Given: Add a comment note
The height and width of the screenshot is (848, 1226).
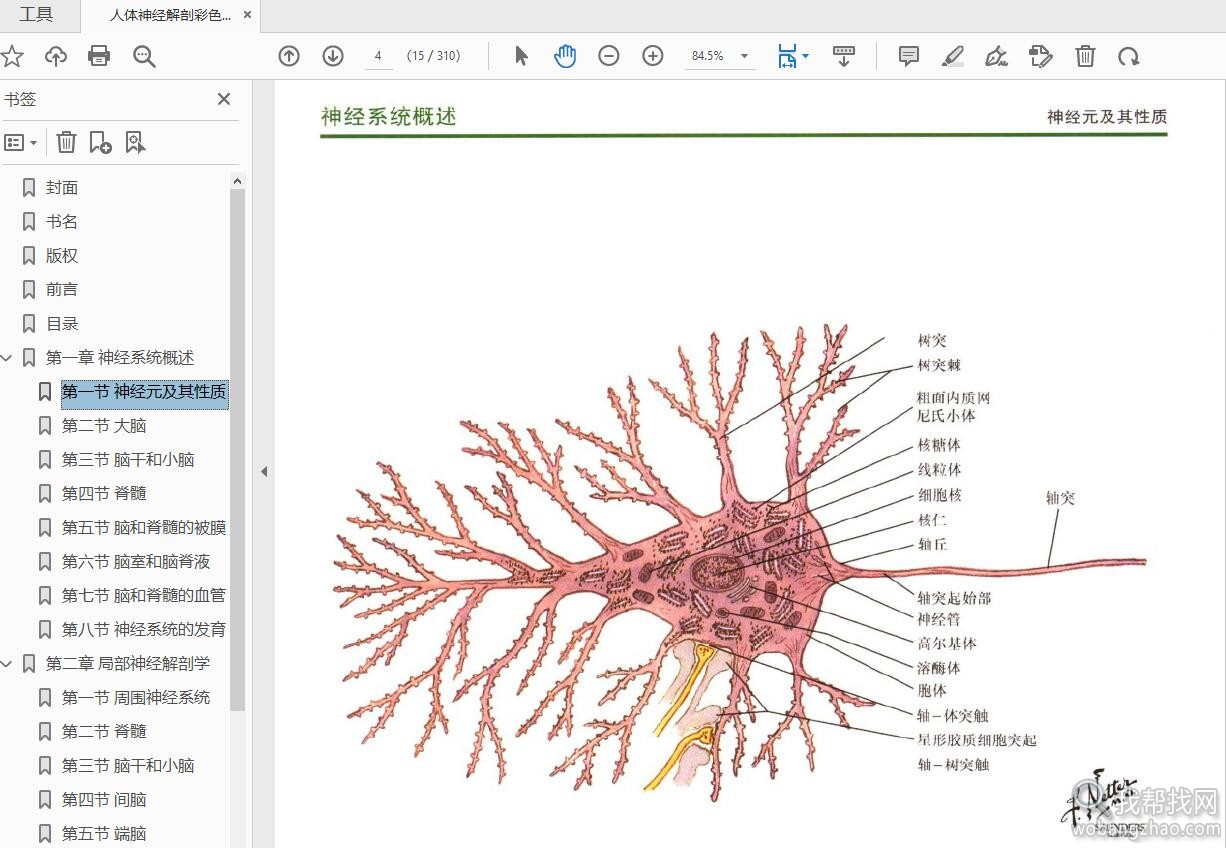Looking at the screenshot, I should pyautogui.click(x=909, y=56).
